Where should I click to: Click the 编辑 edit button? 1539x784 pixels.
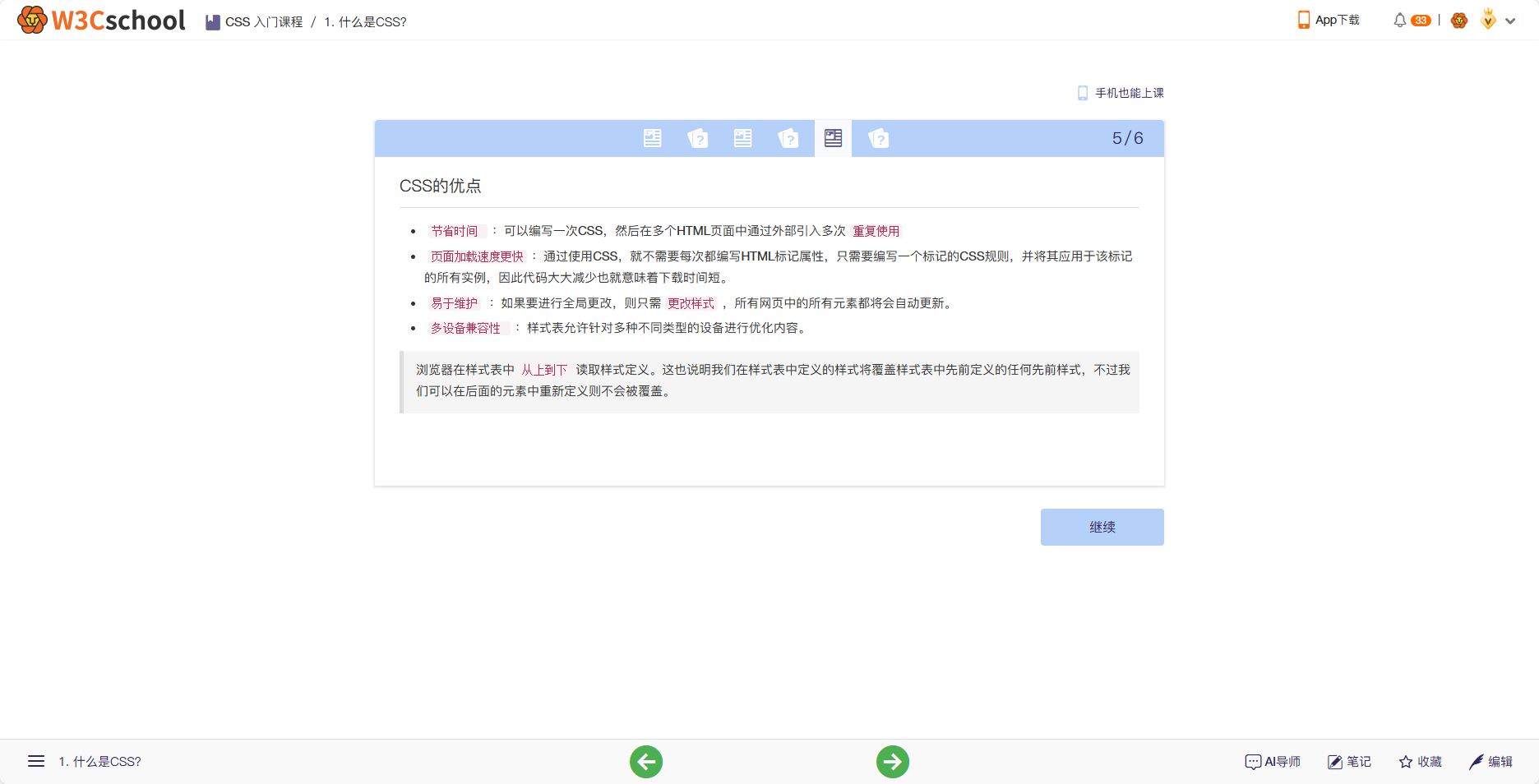tap(1490, 762)
